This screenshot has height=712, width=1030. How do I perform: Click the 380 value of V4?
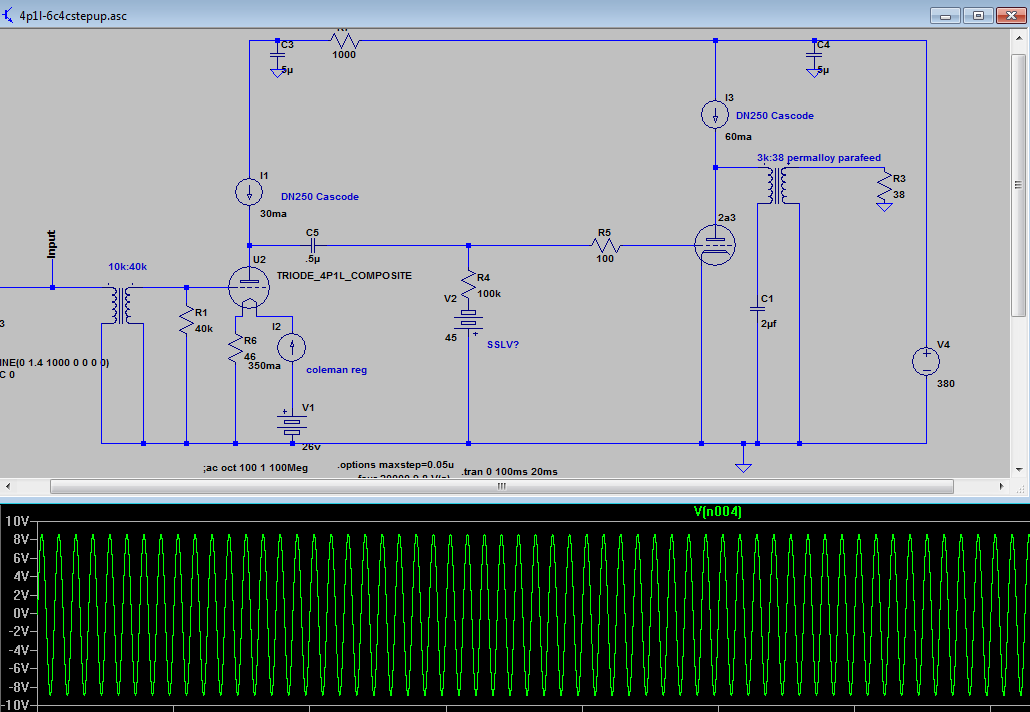pos(945,384)
